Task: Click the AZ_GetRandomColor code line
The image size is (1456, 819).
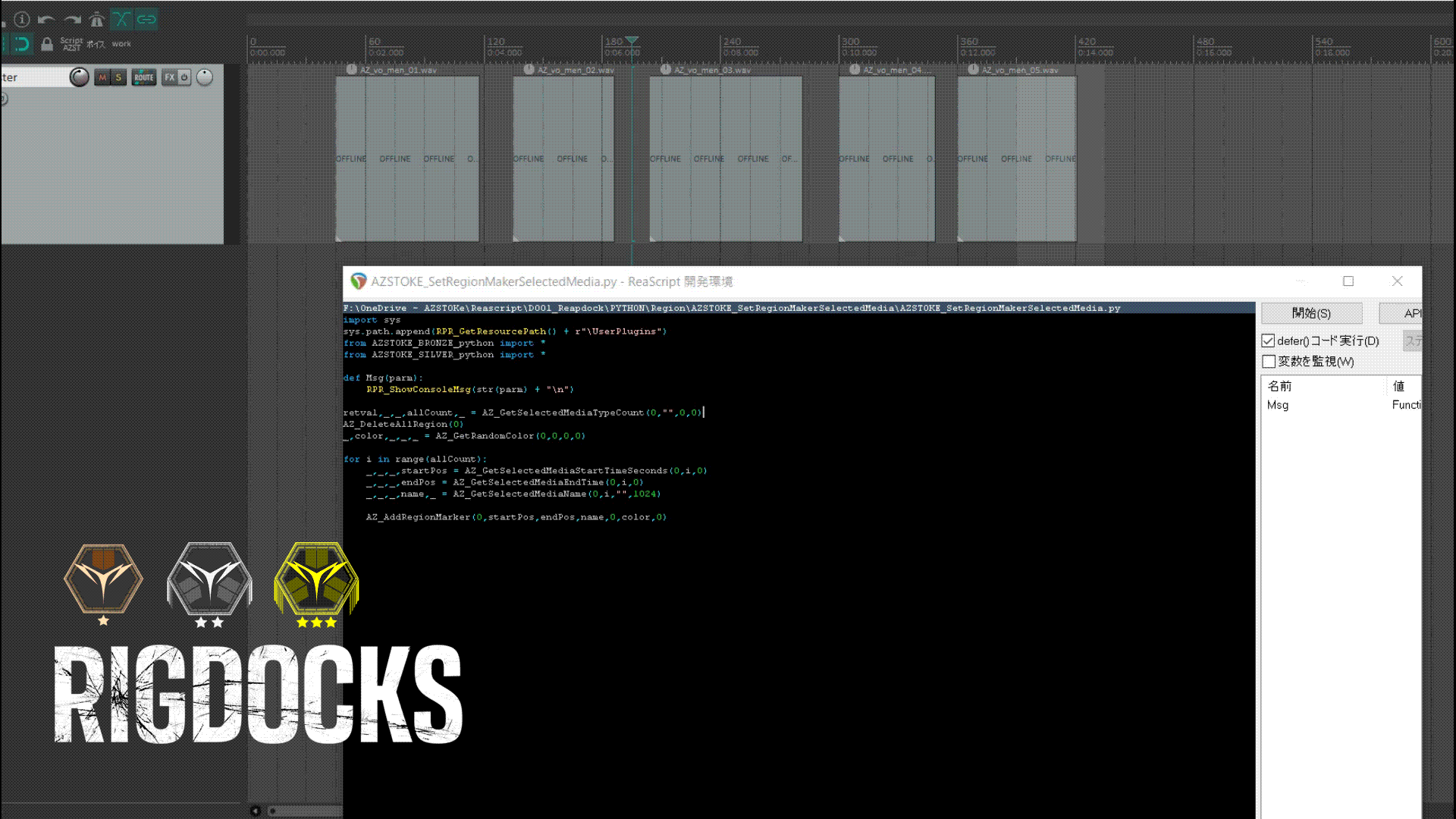Action: (x=464, y=436)
